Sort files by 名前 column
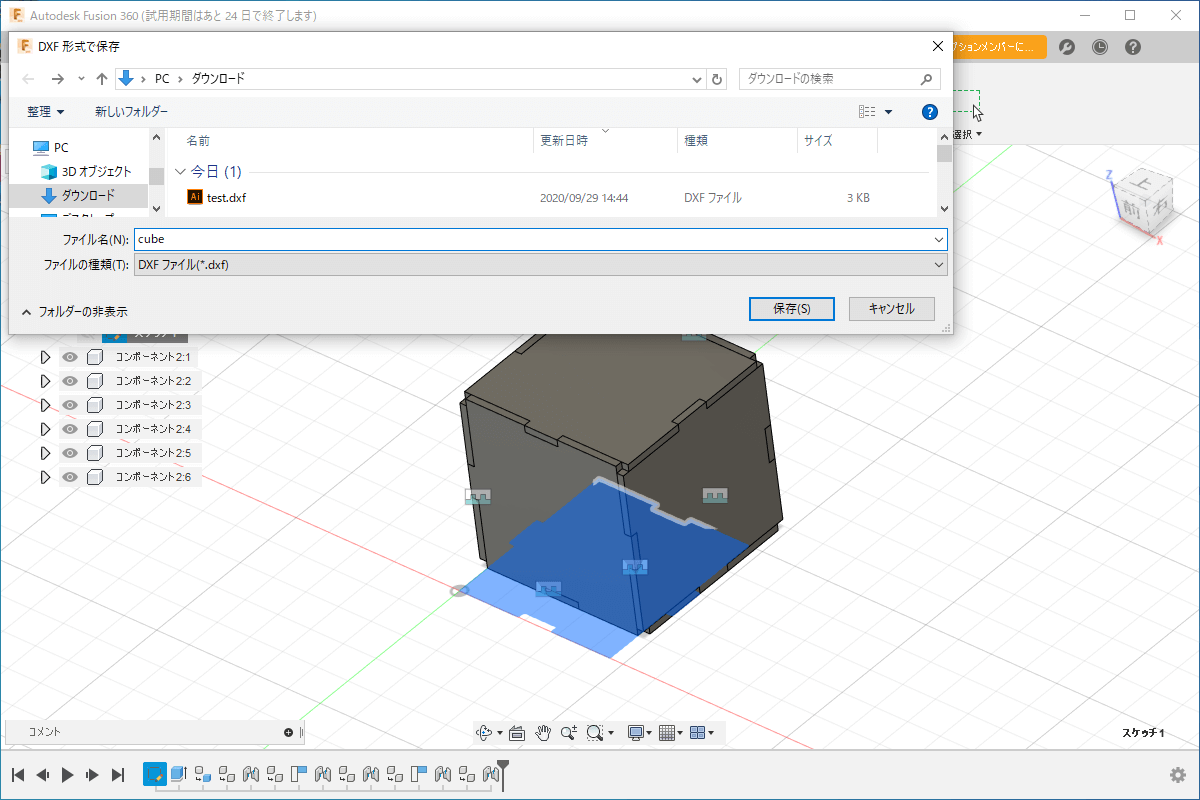 click(198, 141)
